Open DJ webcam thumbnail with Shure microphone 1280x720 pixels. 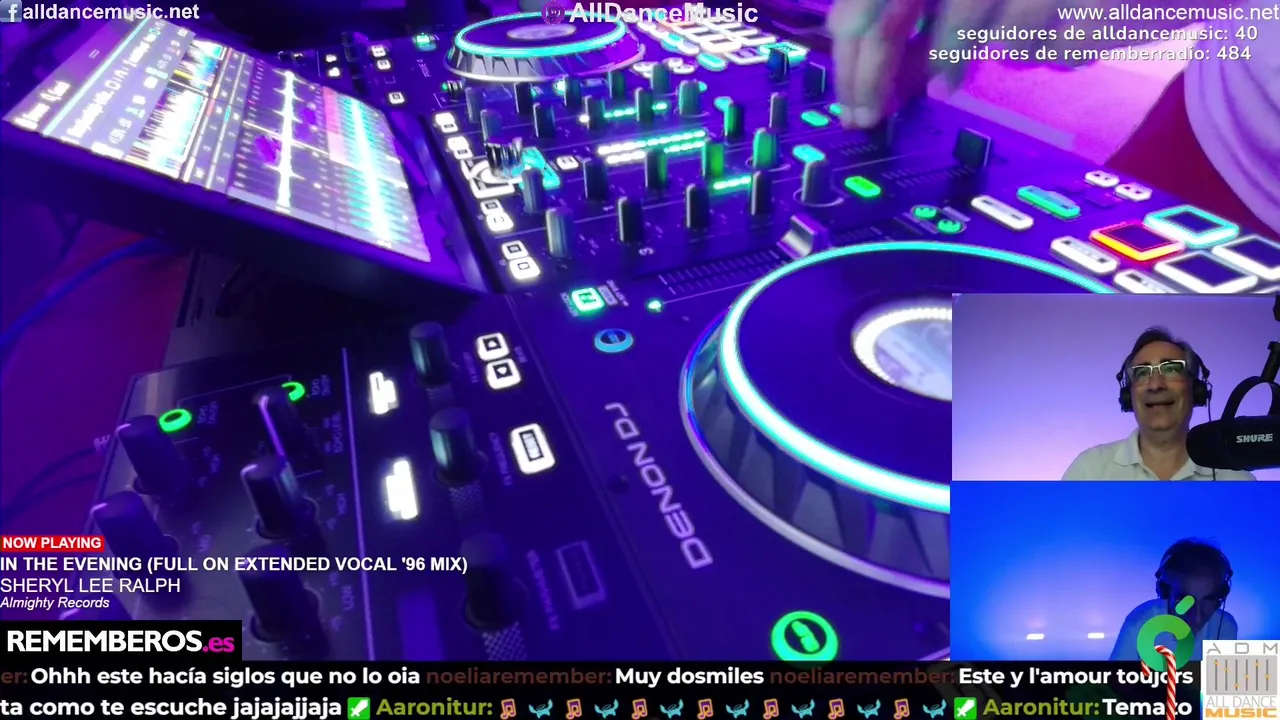tap(1116, 388)
